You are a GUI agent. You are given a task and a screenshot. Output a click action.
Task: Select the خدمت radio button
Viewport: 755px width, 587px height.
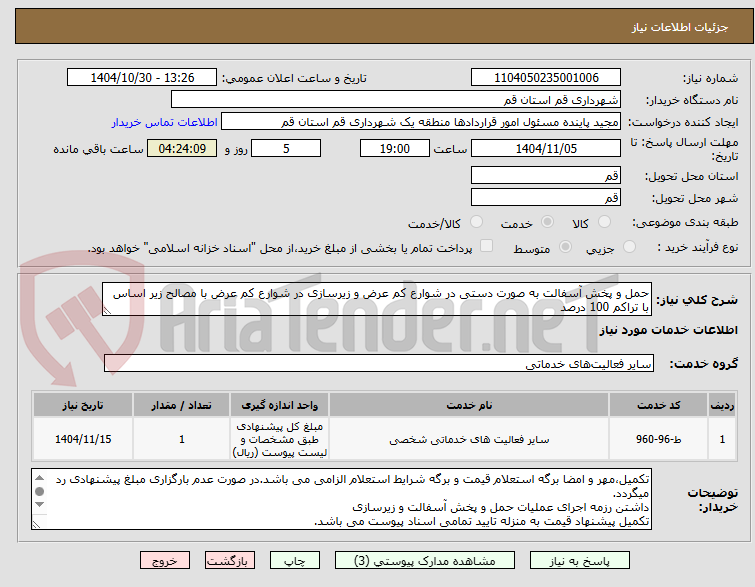coord(547,222)
